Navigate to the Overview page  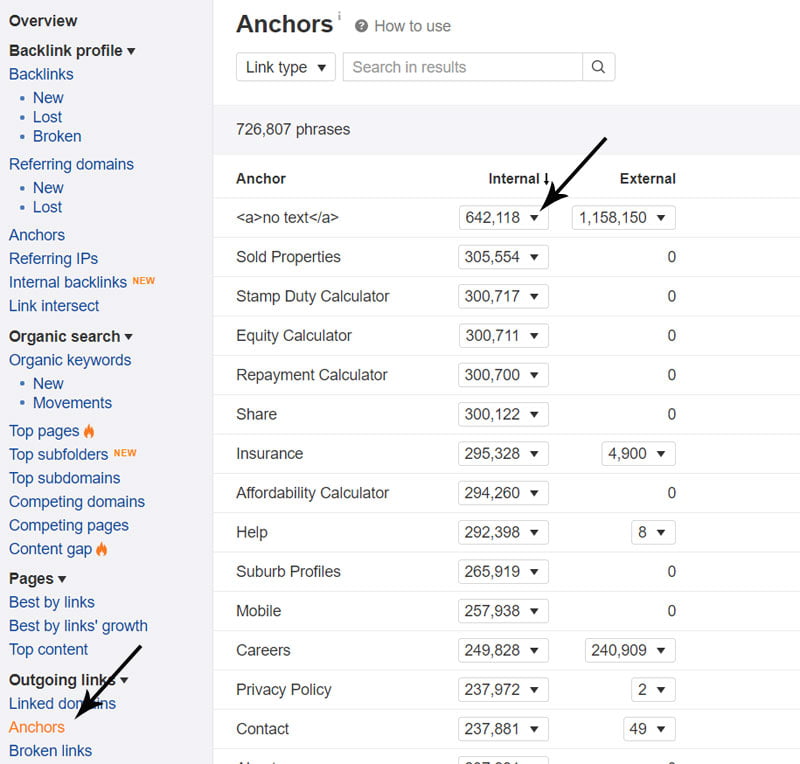43,20
